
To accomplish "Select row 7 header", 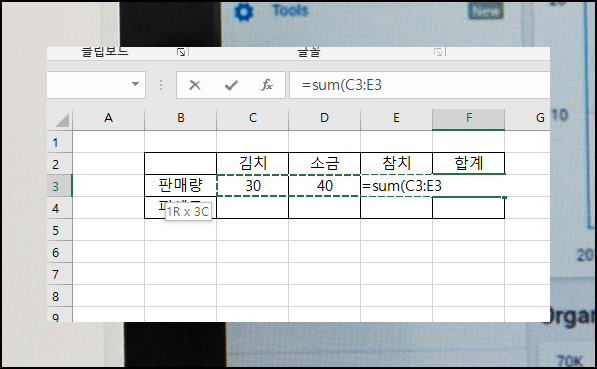I will point(59,274).
